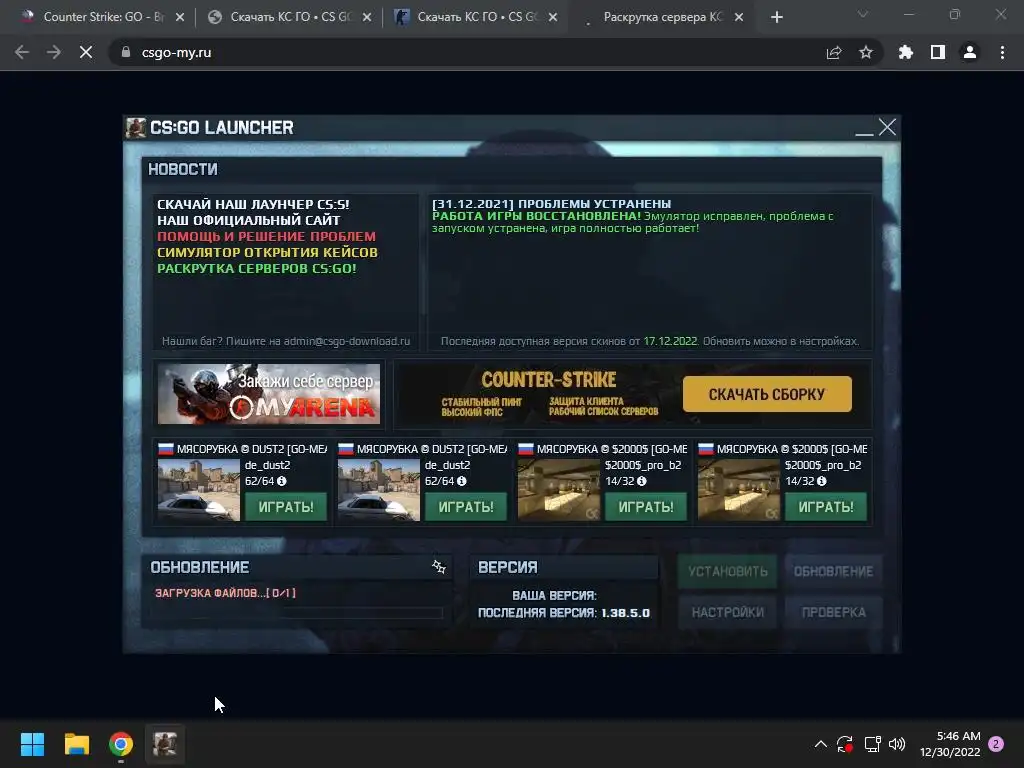Stop page loading in Chrome
This screenshot has width=1024, height=768.
point(86,52)
